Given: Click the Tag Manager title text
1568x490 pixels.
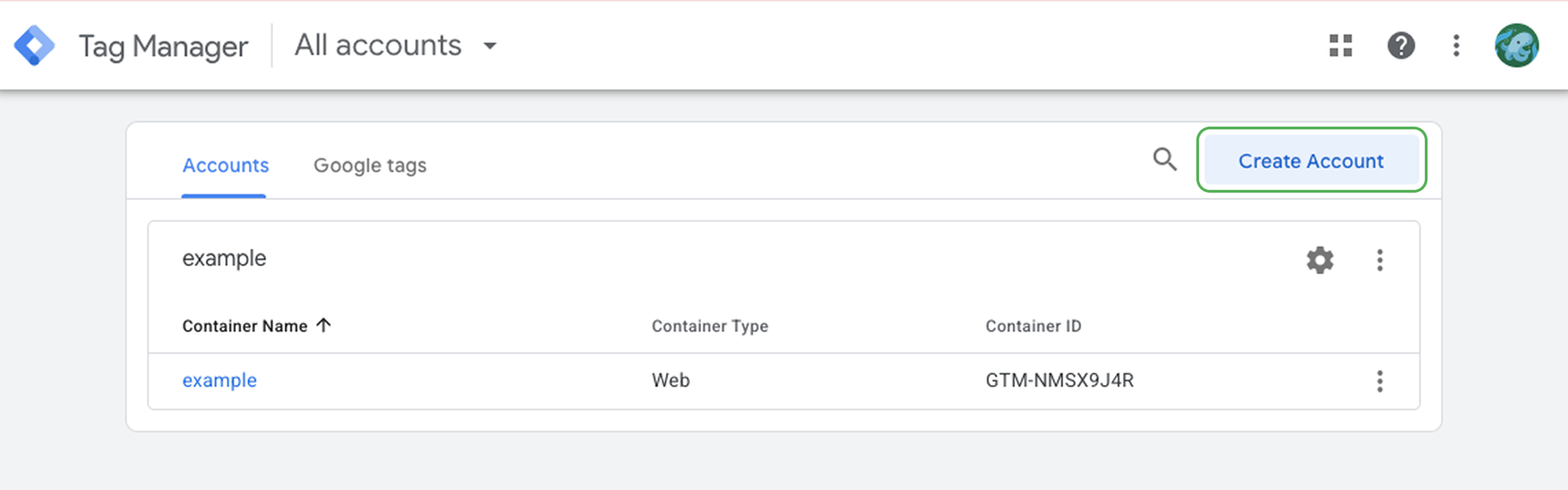Looking at the screenshot, I should pos(163,47).
